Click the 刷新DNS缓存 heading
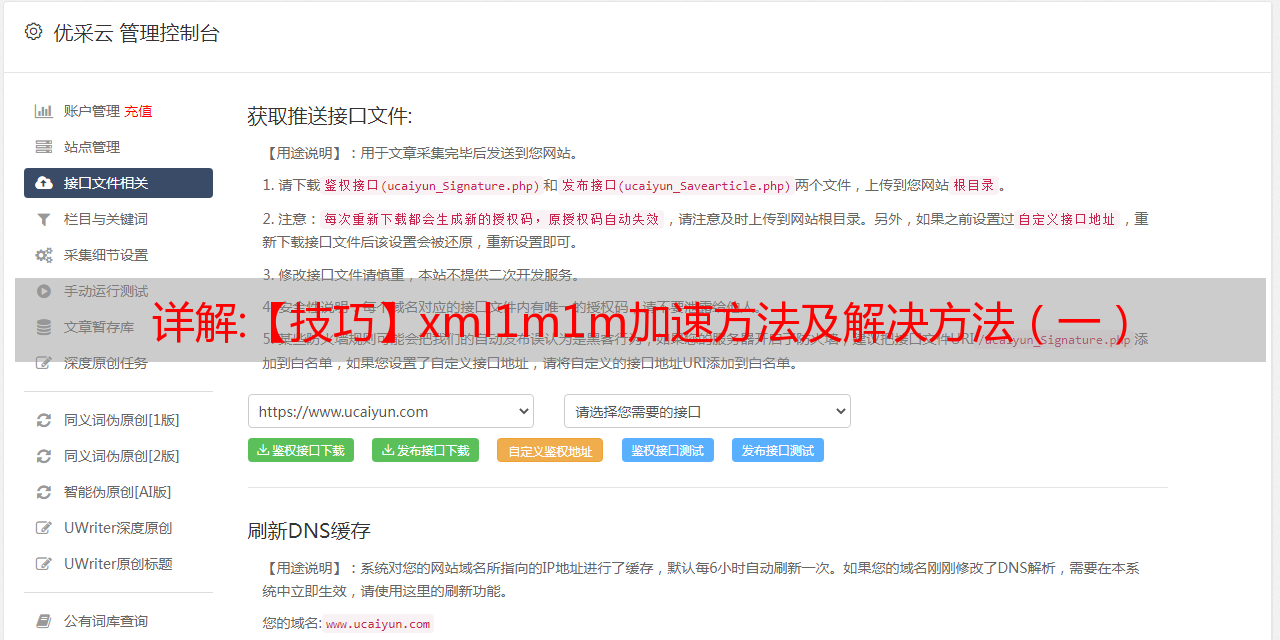The width and height of the screenshot is (1280, 640). click(x=309, y=530)
